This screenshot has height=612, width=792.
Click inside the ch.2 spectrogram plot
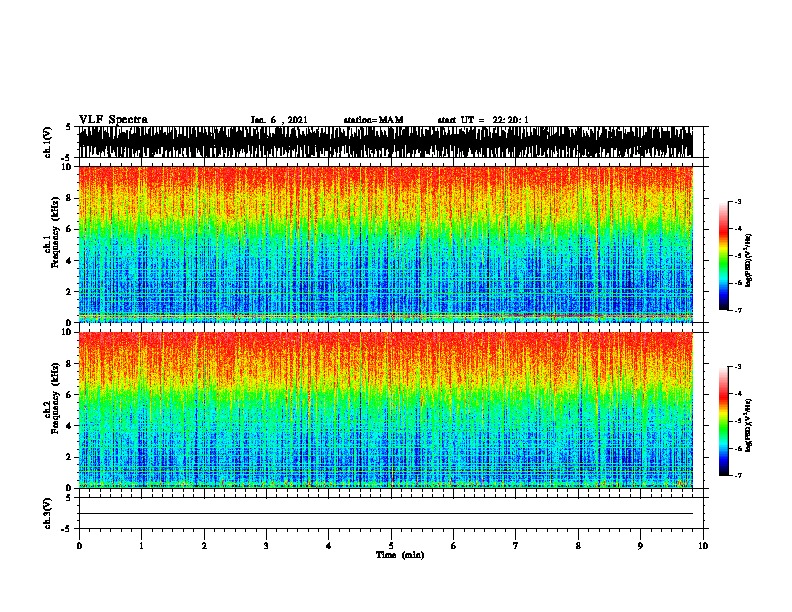pos(385,410)
